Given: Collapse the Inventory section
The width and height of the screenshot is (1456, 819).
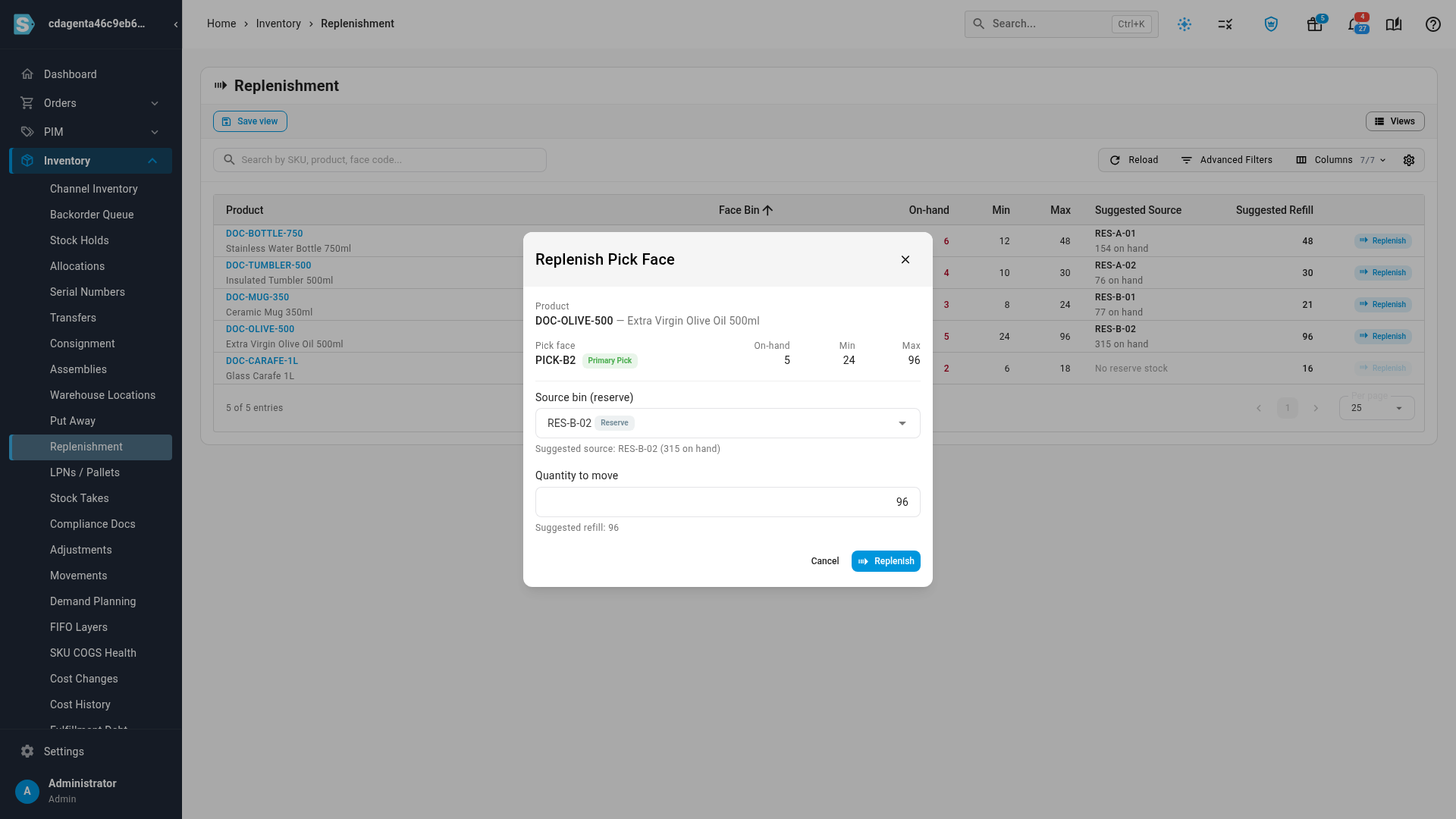Looking at the screenshot, I should coord(90,161).
